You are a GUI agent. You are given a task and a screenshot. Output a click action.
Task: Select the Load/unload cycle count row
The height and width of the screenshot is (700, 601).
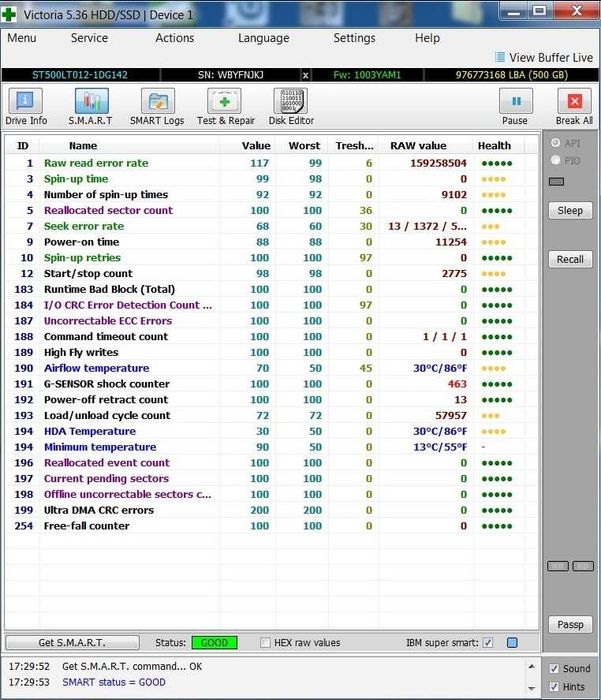tap(271, 416)
